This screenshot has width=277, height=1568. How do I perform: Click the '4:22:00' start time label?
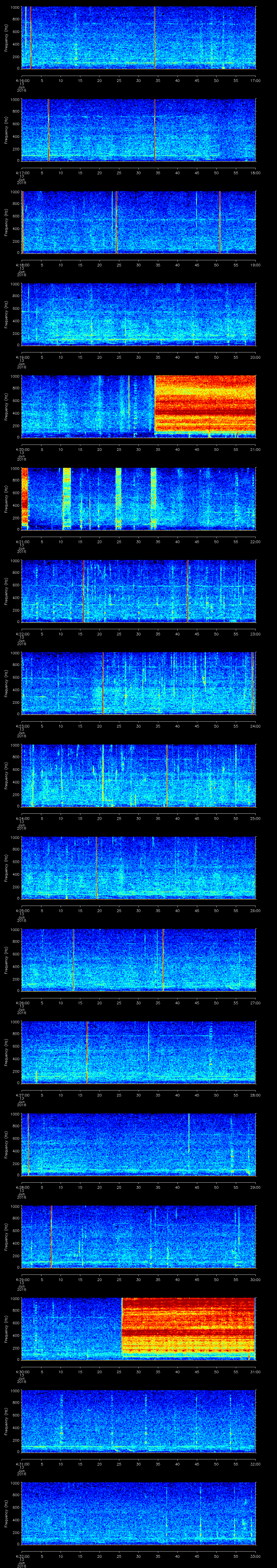[22, 634]
